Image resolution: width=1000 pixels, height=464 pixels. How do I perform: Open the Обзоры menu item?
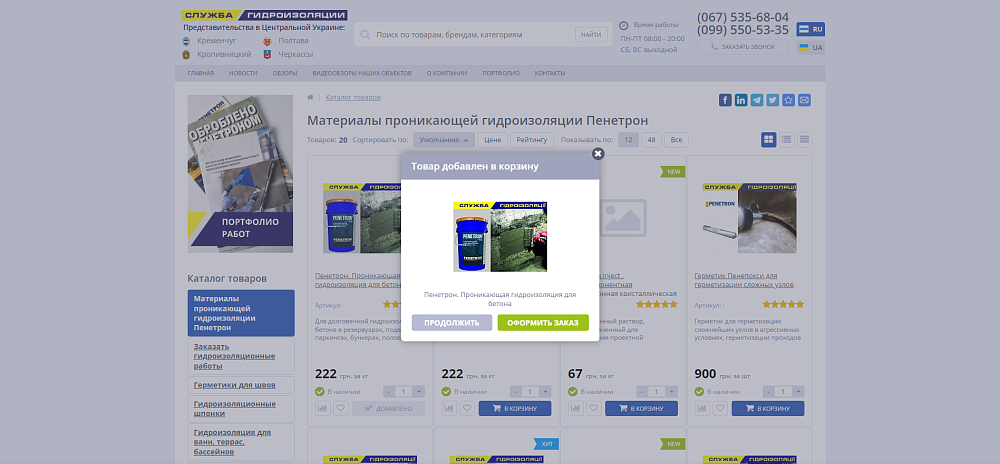pos(284,73)
